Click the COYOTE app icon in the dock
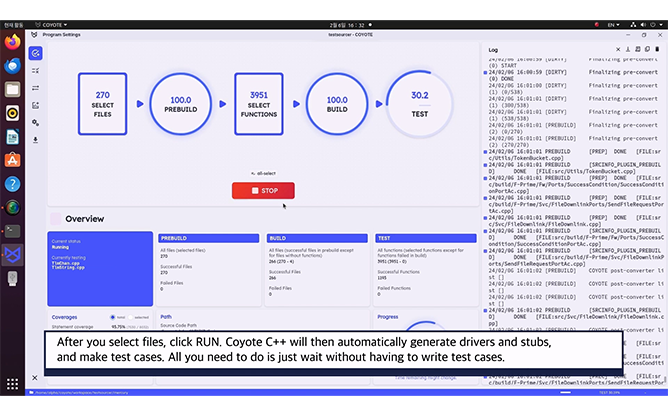This screenshot has width=668, height=416. coord(12,255)
